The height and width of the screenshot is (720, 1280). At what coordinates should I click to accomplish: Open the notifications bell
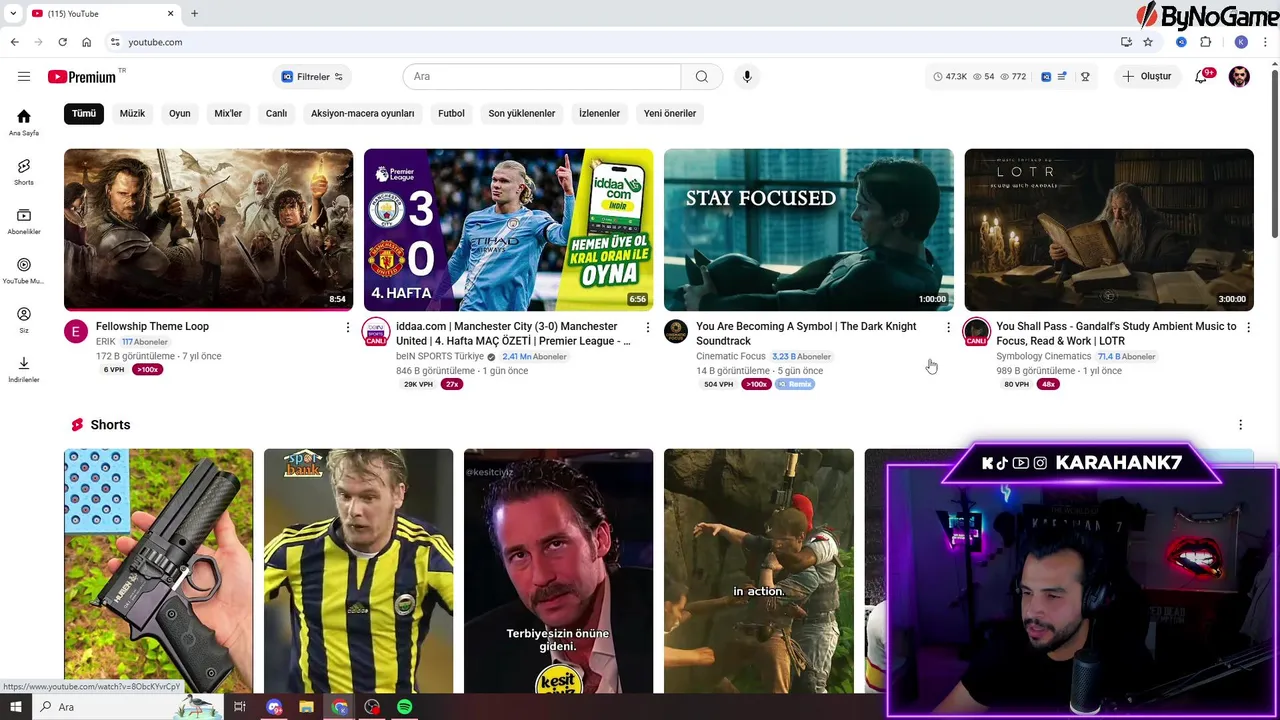(x=1202, y=77)
